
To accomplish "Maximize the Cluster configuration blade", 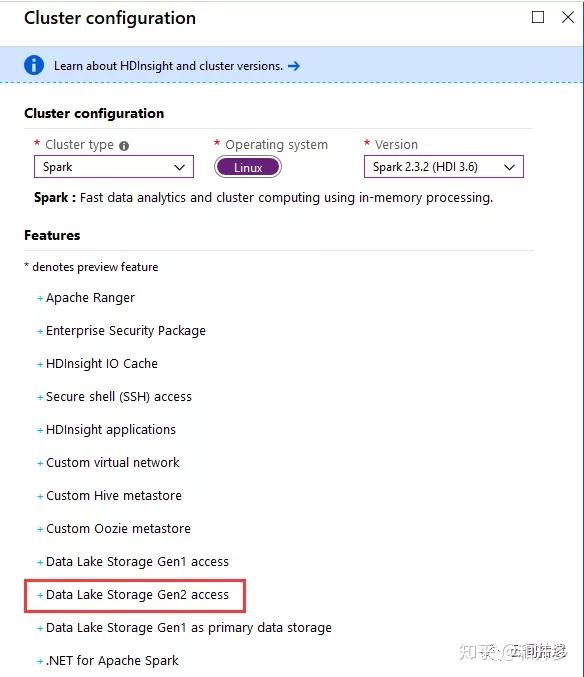I will point(538,17).
